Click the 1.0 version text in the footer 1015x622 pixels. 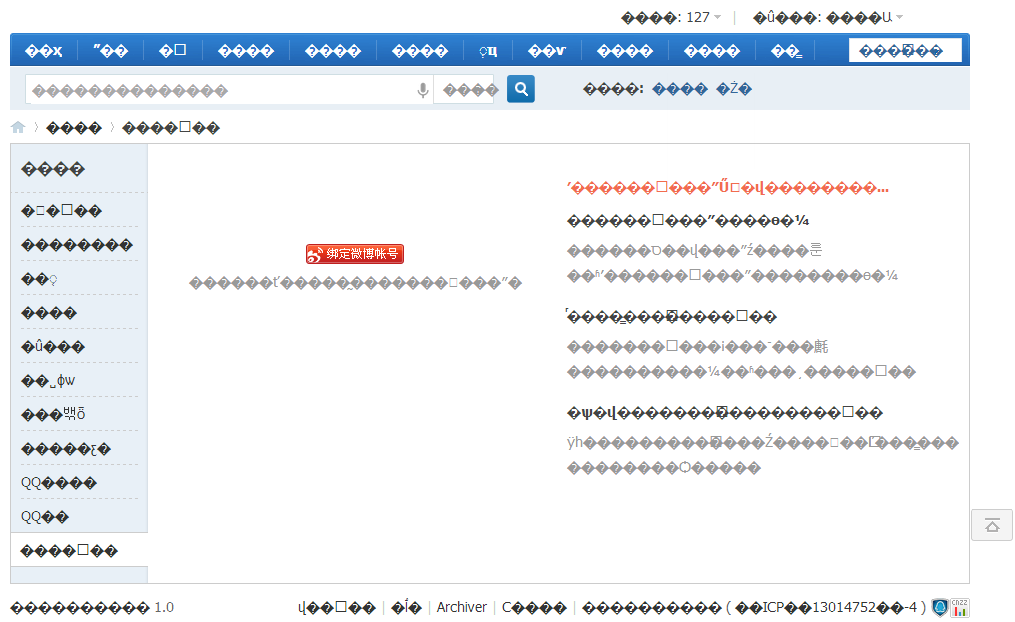pyautogui.click(x=164, y=608)
